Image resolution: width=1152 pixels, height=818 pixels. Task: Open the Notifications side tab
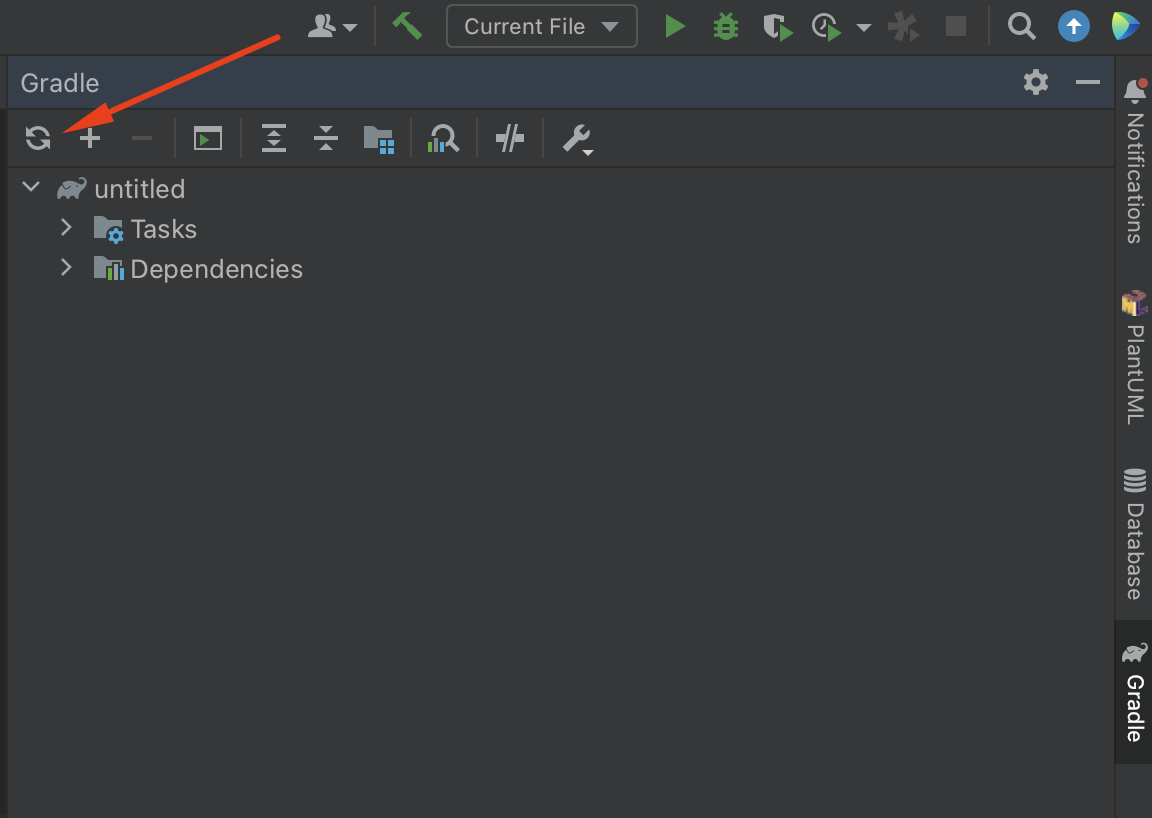tap(1134, 162)
